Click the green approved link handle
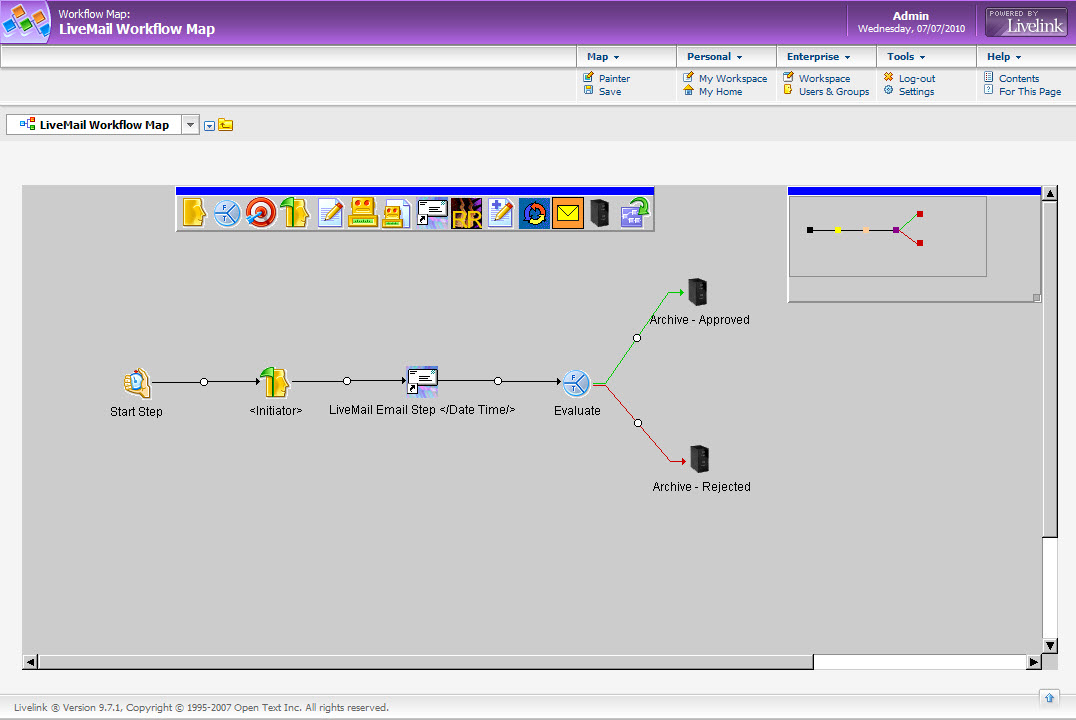Screen dimensions: 1076x720 click(637, 338)
